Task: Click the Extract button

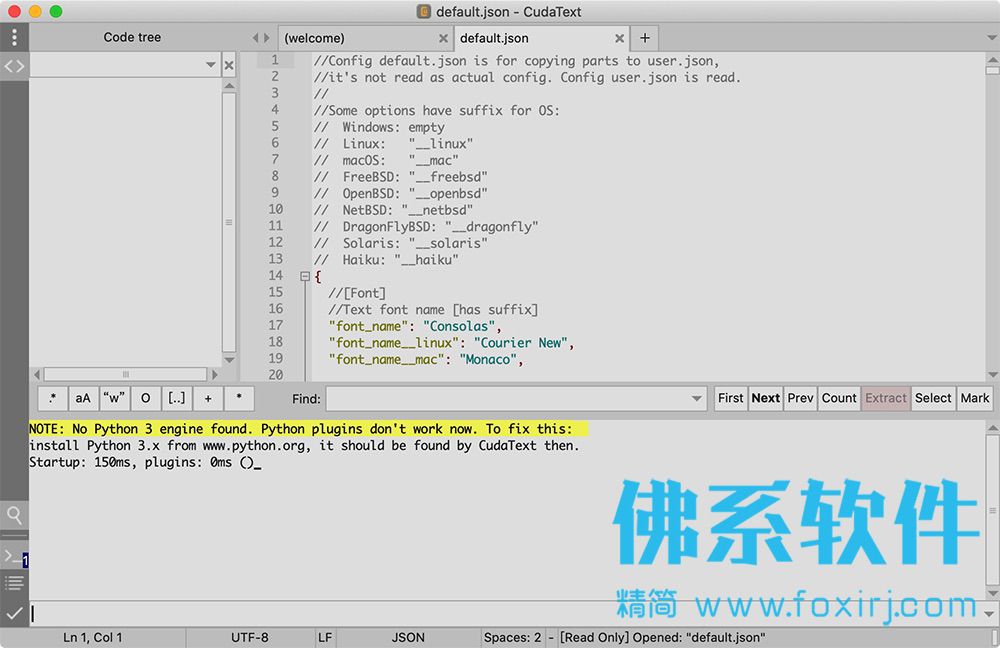Action: 886,398
